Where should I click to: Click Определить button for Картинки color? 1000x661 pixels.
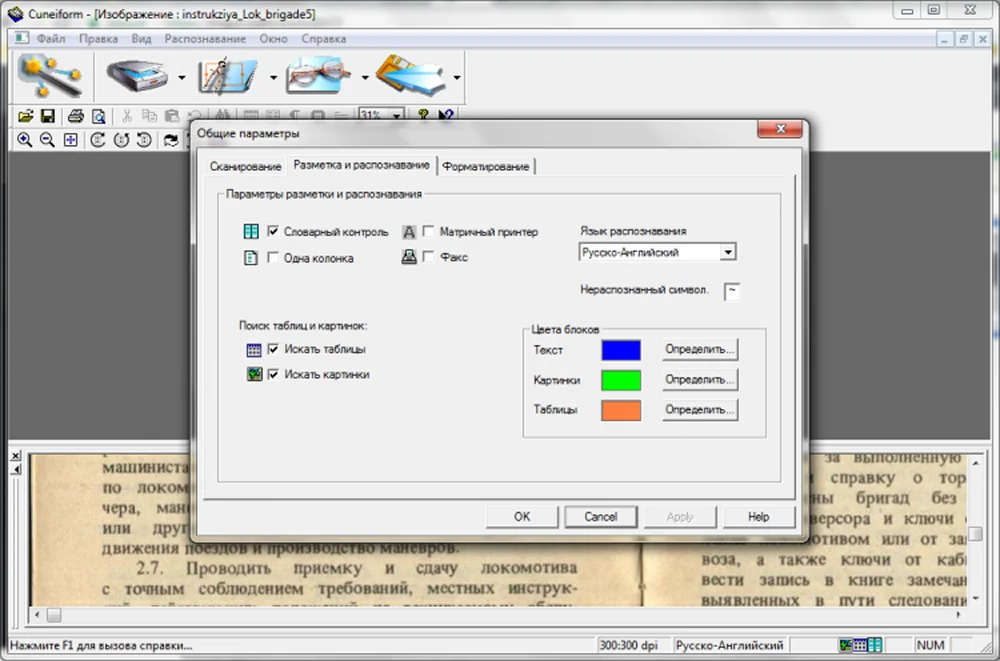(700, 380)
